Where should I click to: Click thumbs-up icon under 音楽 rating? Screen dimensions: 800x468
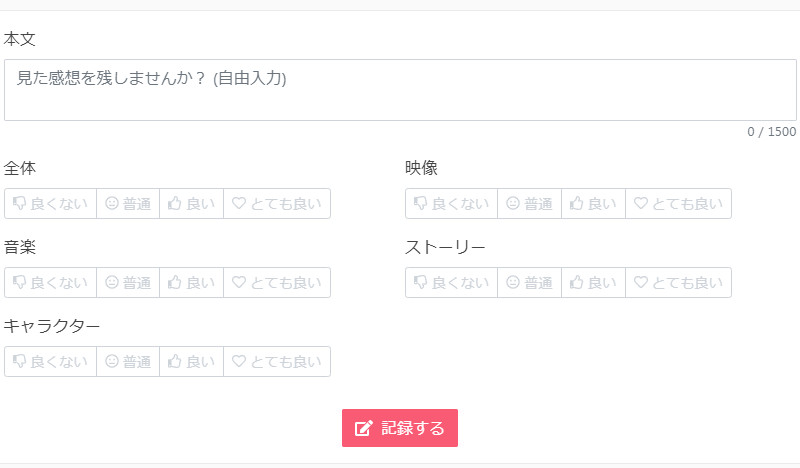(x=174, y=282)
